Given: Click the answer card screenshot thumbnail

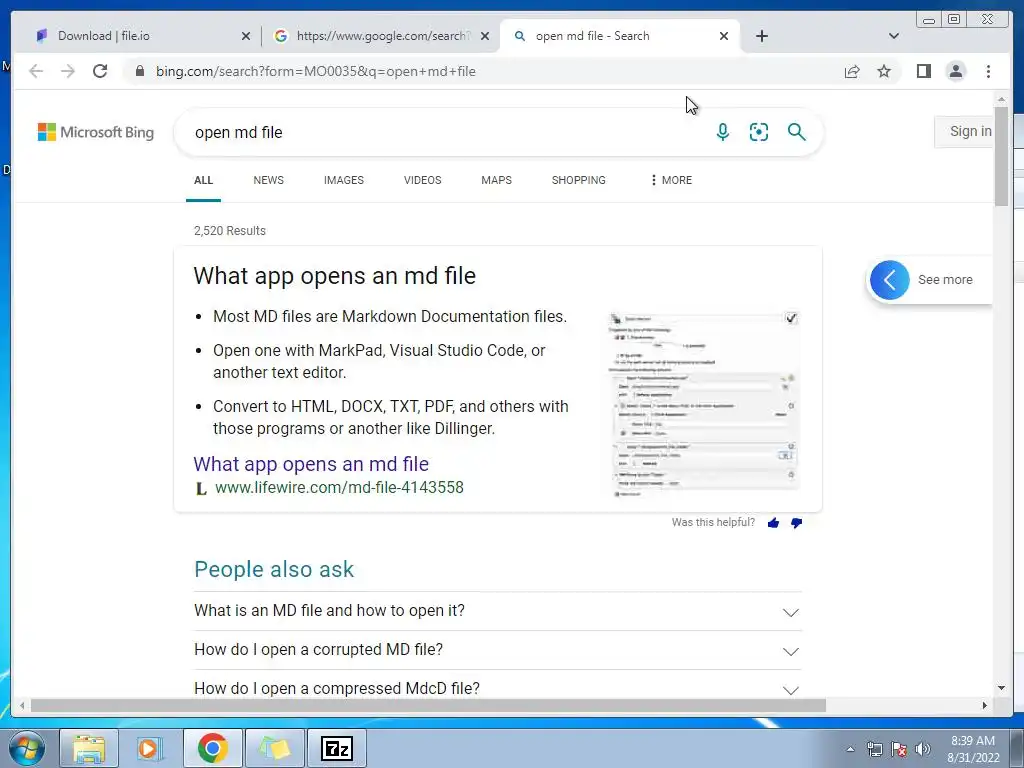Looking at the screenshot, I should 704,404.
